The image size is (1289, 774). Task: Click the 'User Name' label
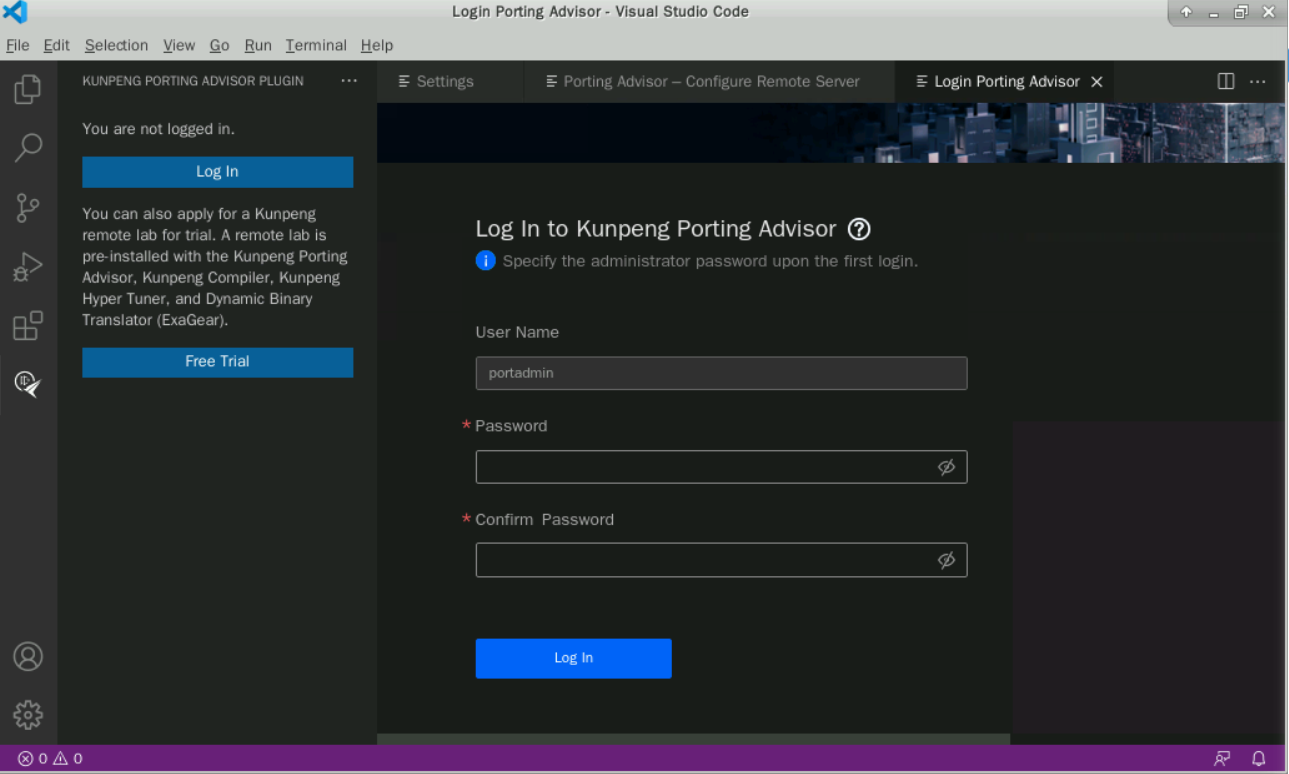[x=517, y=332]
